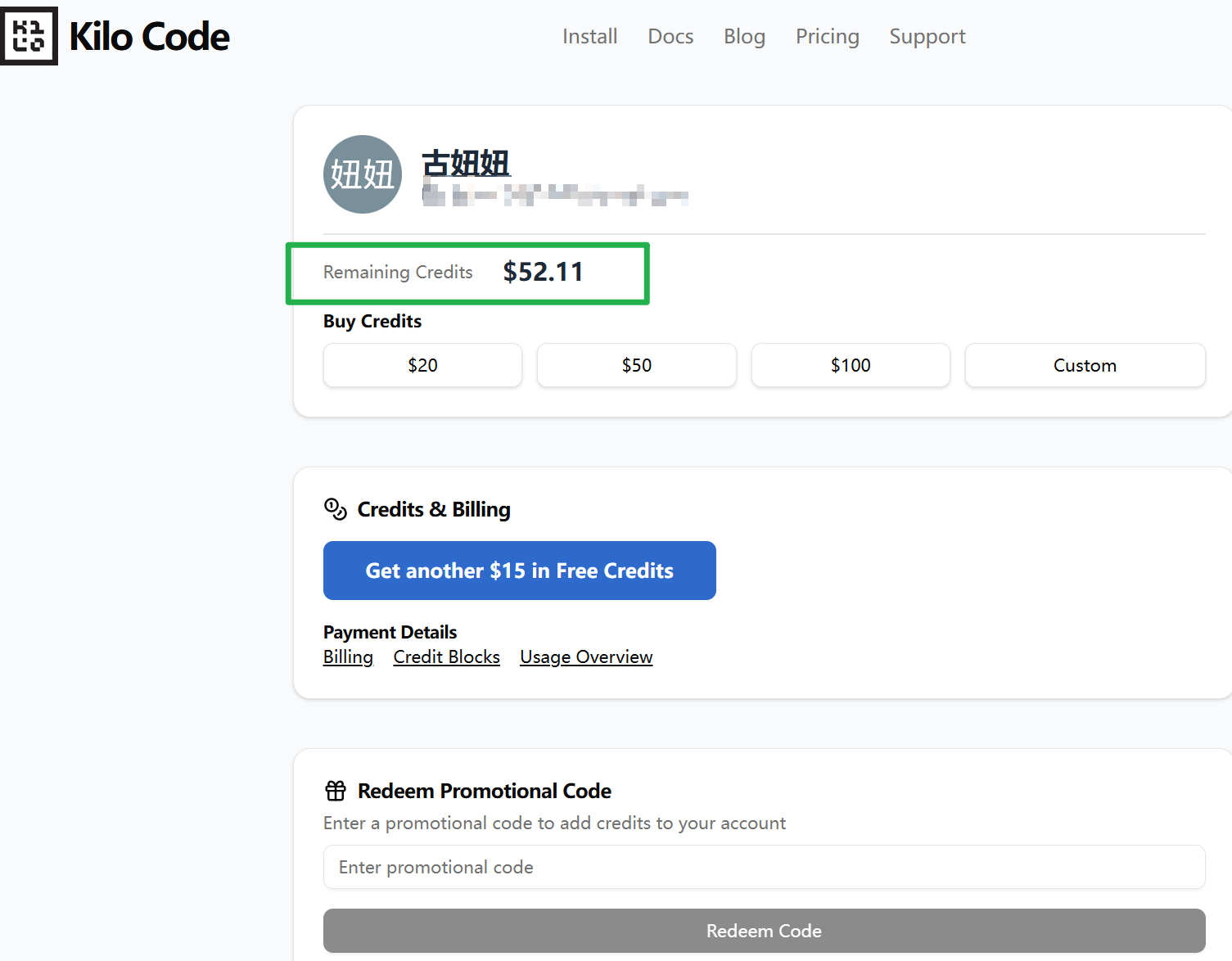This screenshot has height=961, width=1232.
Task: Open the Support page
Action: pos(927,37)
